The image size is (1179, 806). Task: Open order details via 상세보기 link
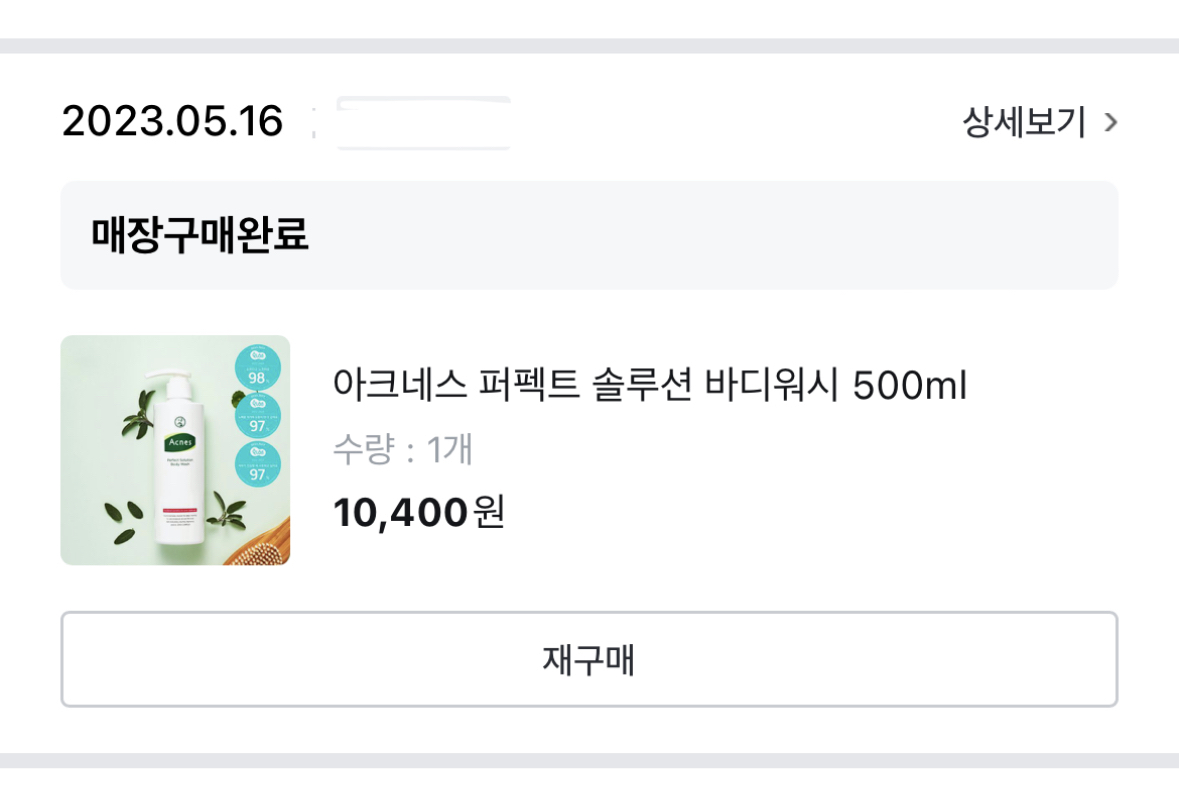[x=1023, y=122]
